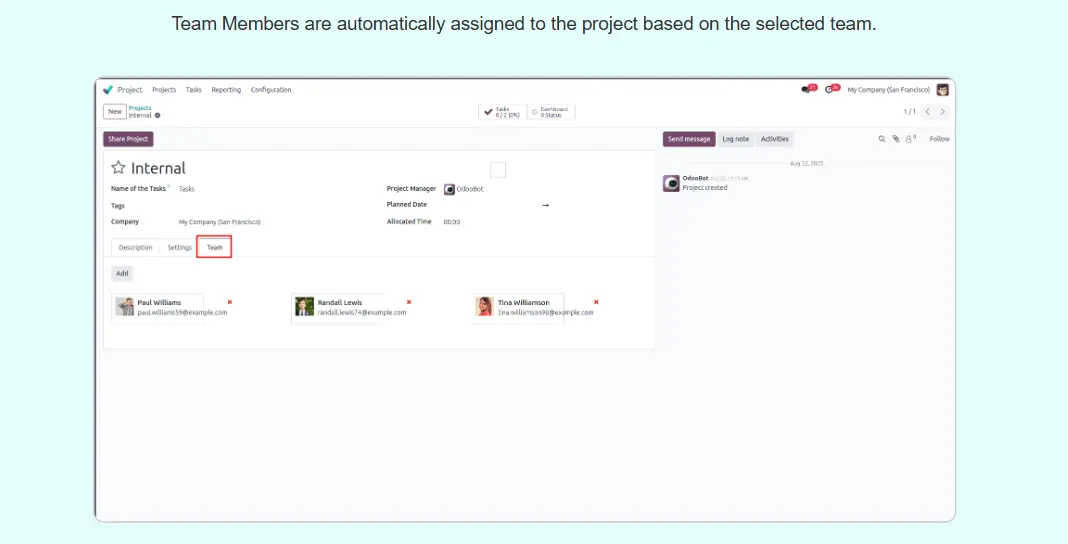Toggle the favorite star beside Internal
This screenshot has width=1068, height=544.
coord(118,168)
